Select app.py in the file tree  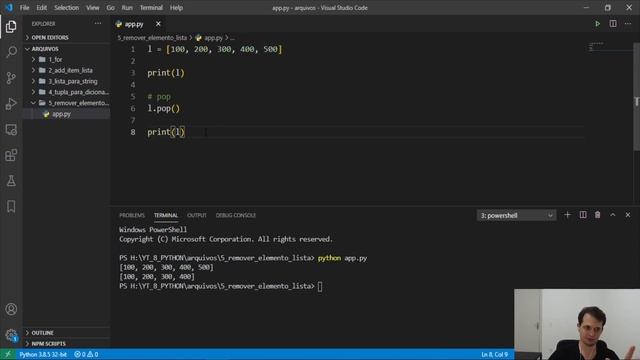67,114
